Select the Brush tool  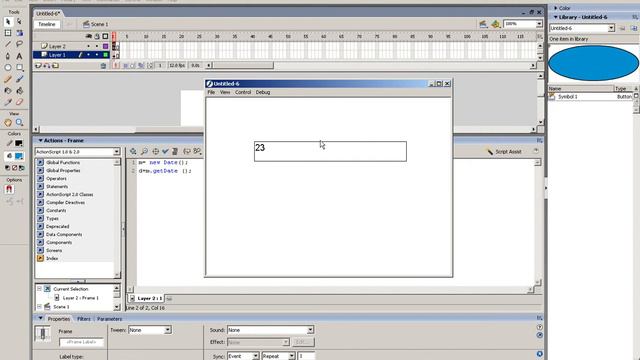[19, 79]
